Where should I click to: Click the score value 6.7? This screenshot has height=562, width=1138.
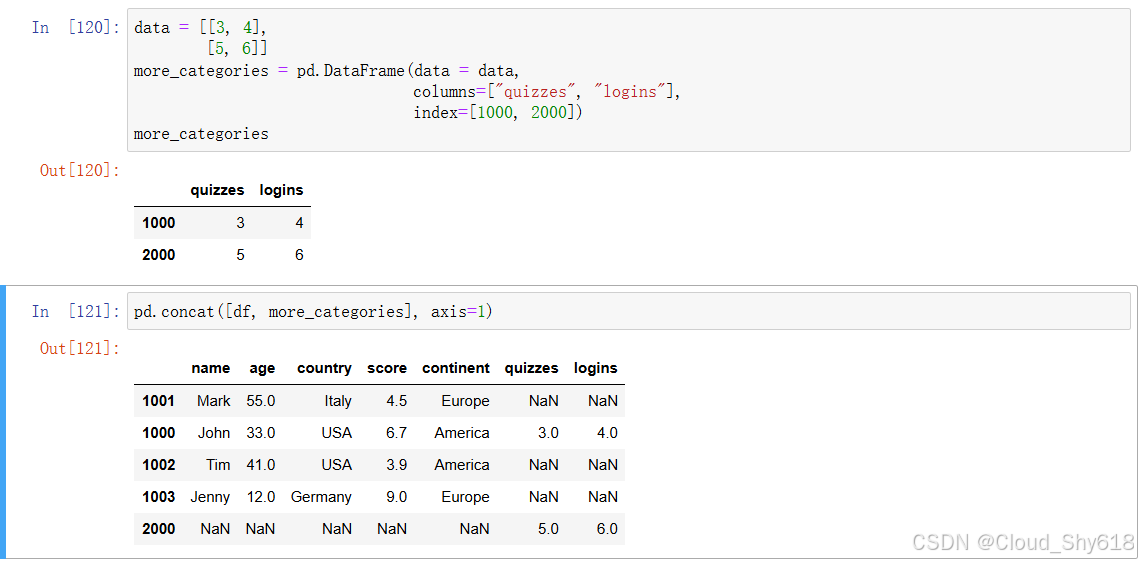click(x=397, y=433)
